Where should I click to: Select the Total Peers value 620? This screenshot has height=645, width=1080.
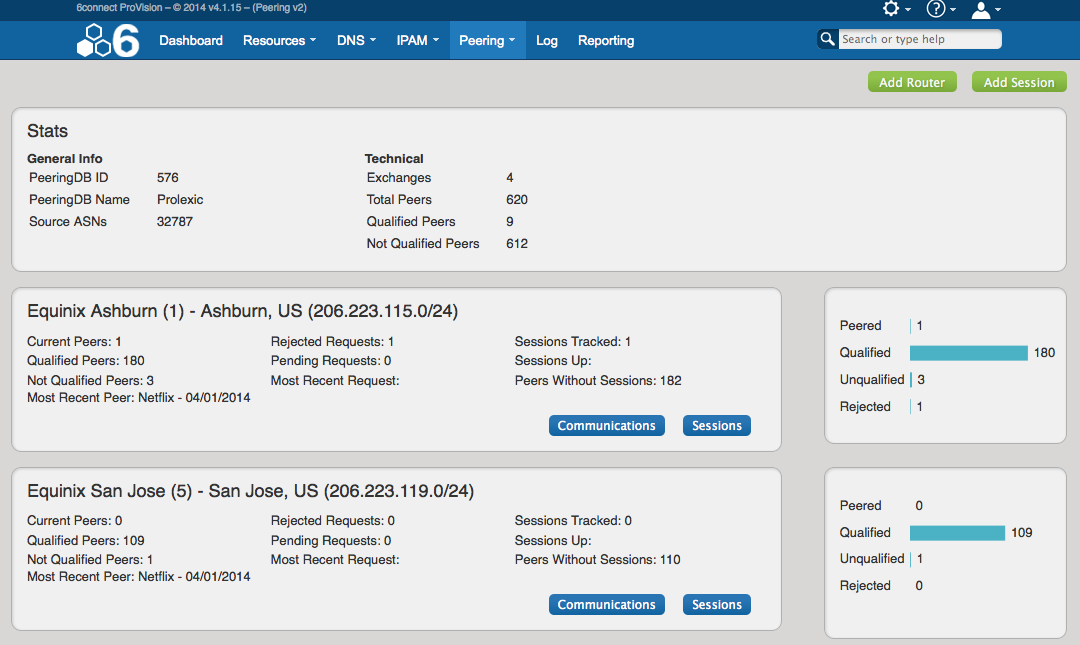pyautogui.click(x=517, y=200)
